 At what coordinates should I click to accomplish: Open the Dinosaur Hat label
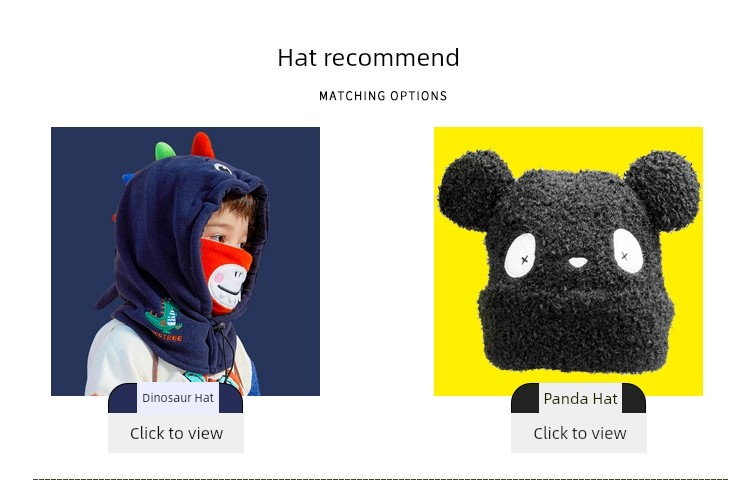coord(177,398)
